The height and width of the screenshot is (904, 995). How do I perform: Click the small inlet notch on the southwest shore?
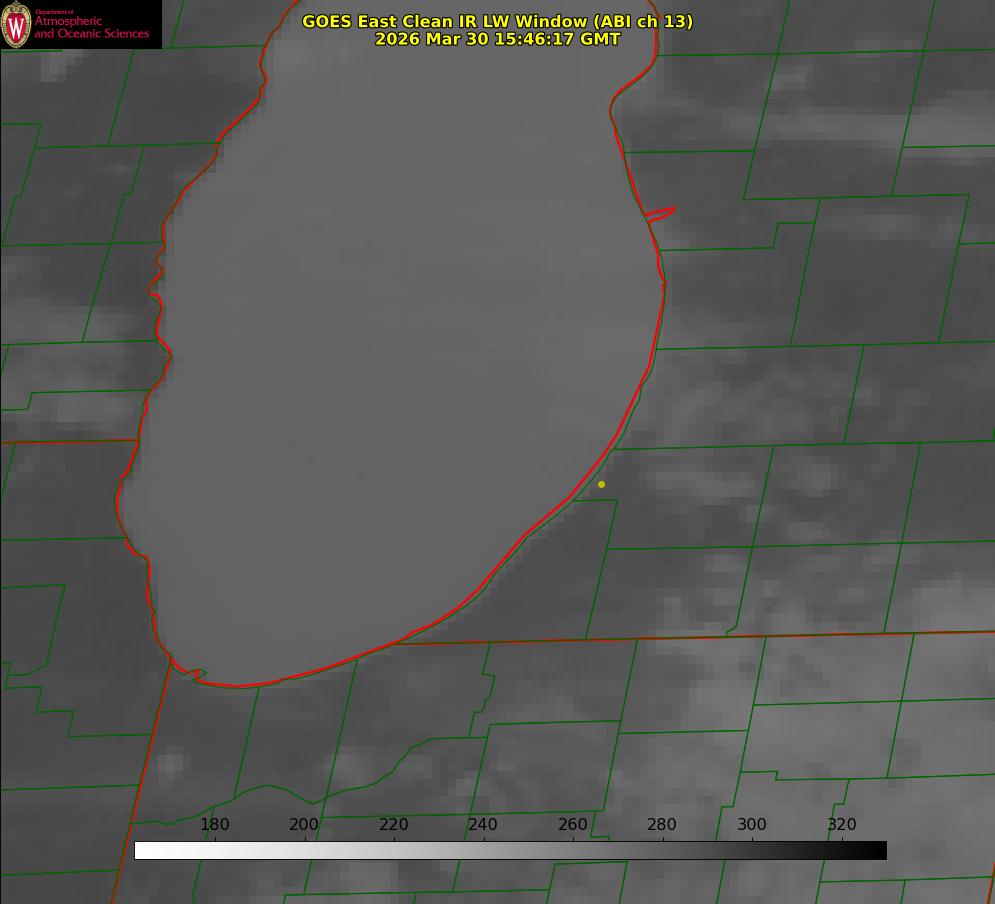click(197, 674)
